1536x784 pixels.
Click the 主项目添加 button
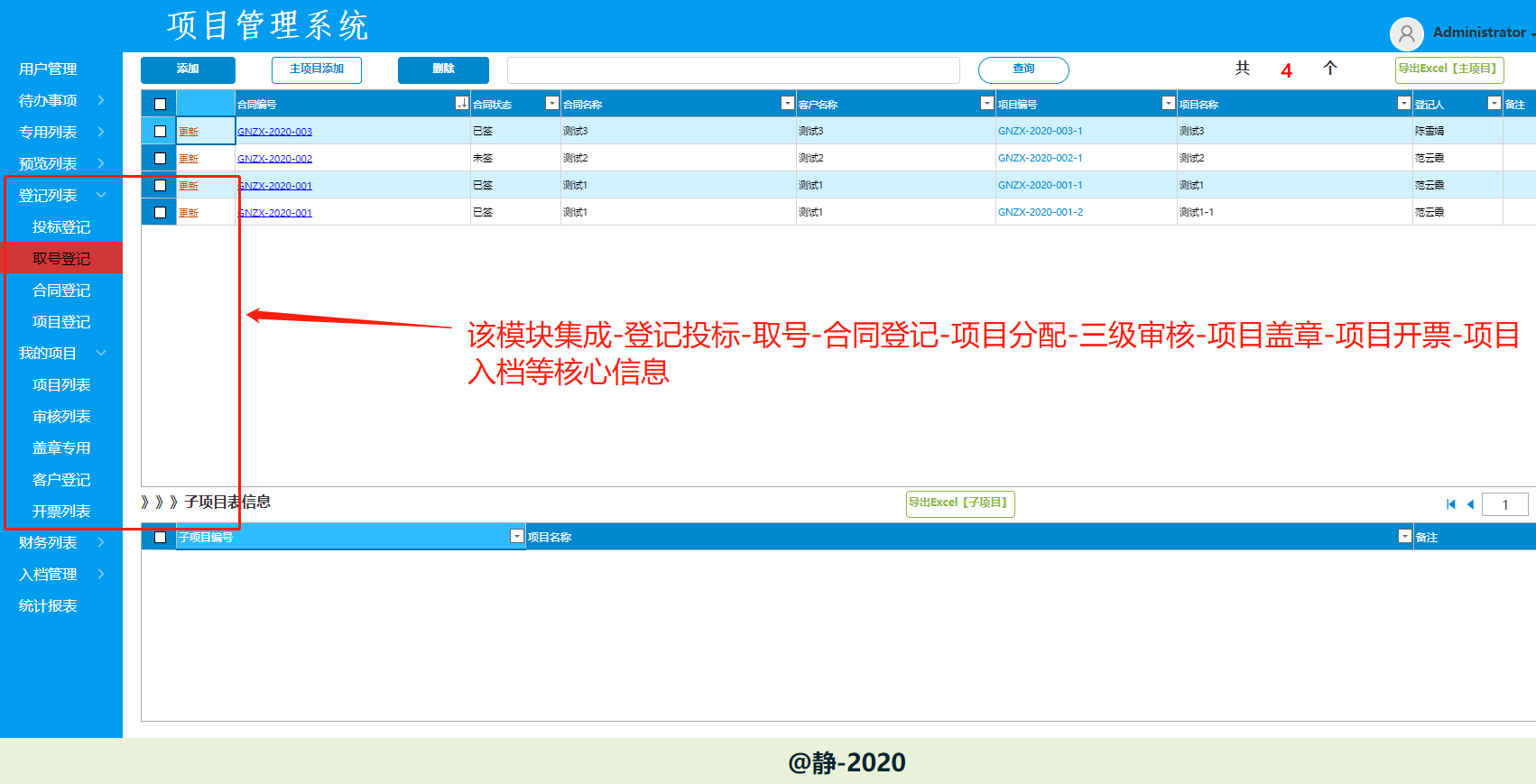317,69
